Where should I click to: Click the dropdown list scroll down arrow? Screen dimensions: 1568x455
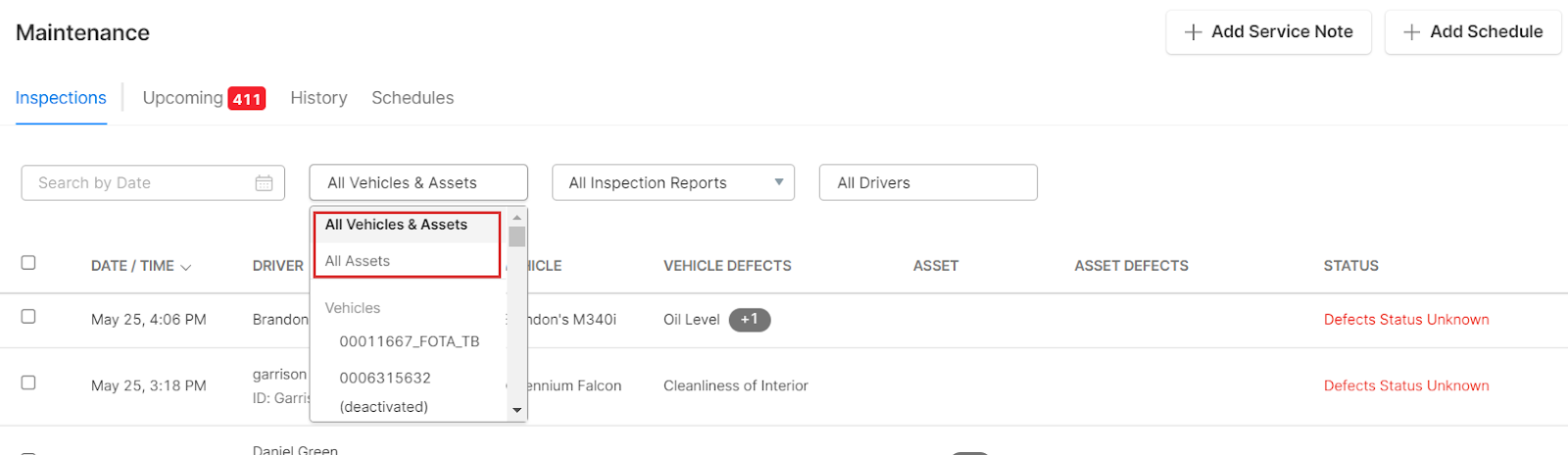[516, 410]
